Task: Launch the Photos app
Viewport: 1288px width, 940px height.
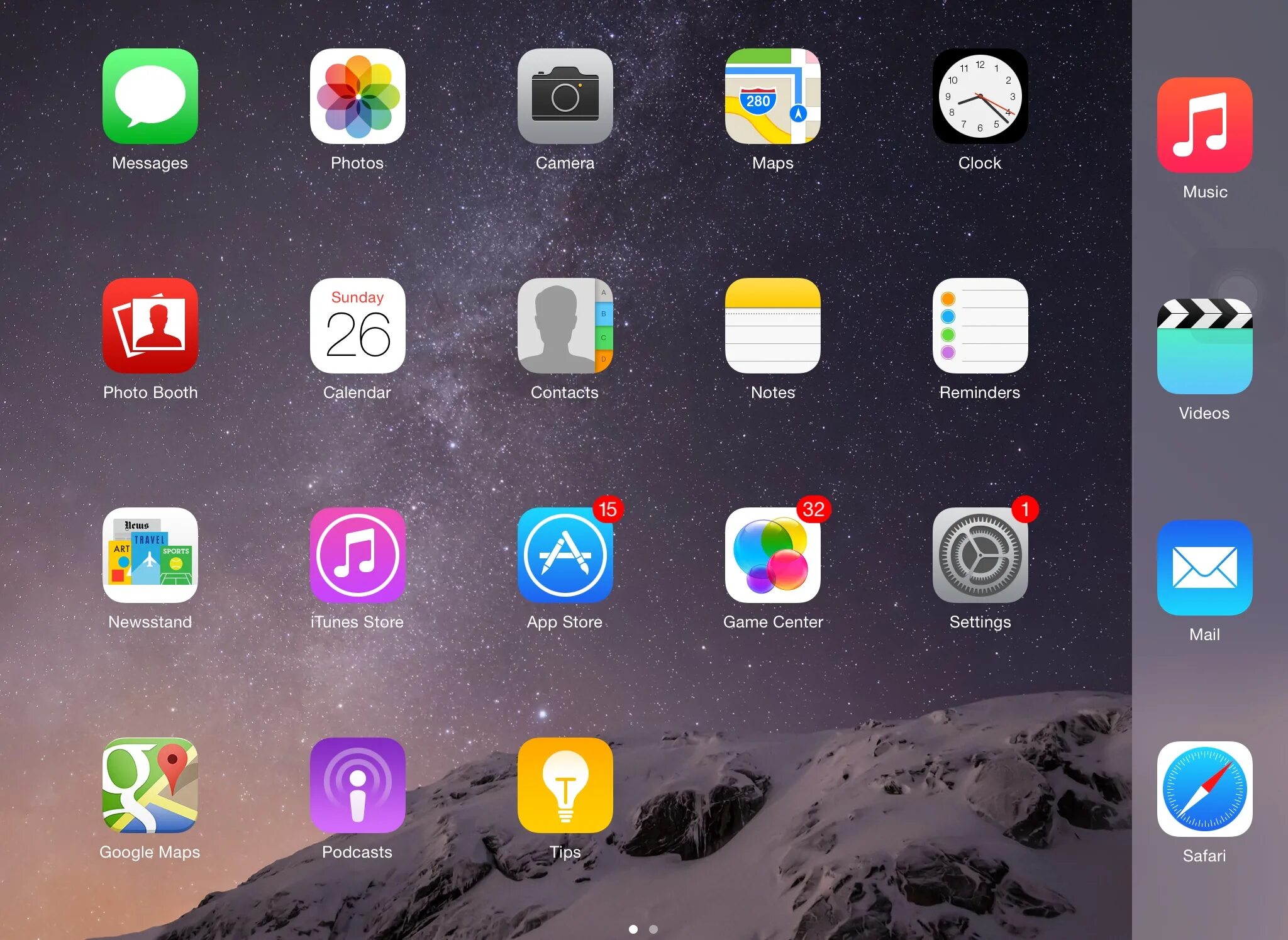Action: point(357,96)
